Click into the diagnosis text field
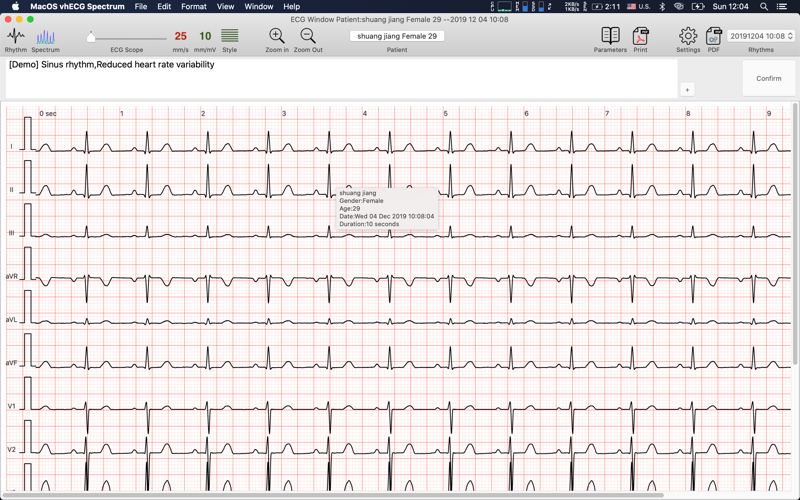Viewport: 800px width, 500px height. tap(341, 79)
